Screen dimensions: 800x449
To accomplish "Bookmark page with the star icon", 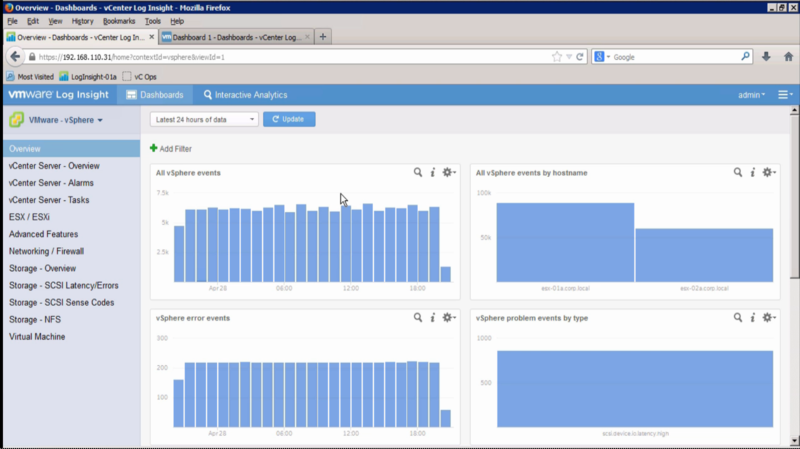I will [557, 57].
